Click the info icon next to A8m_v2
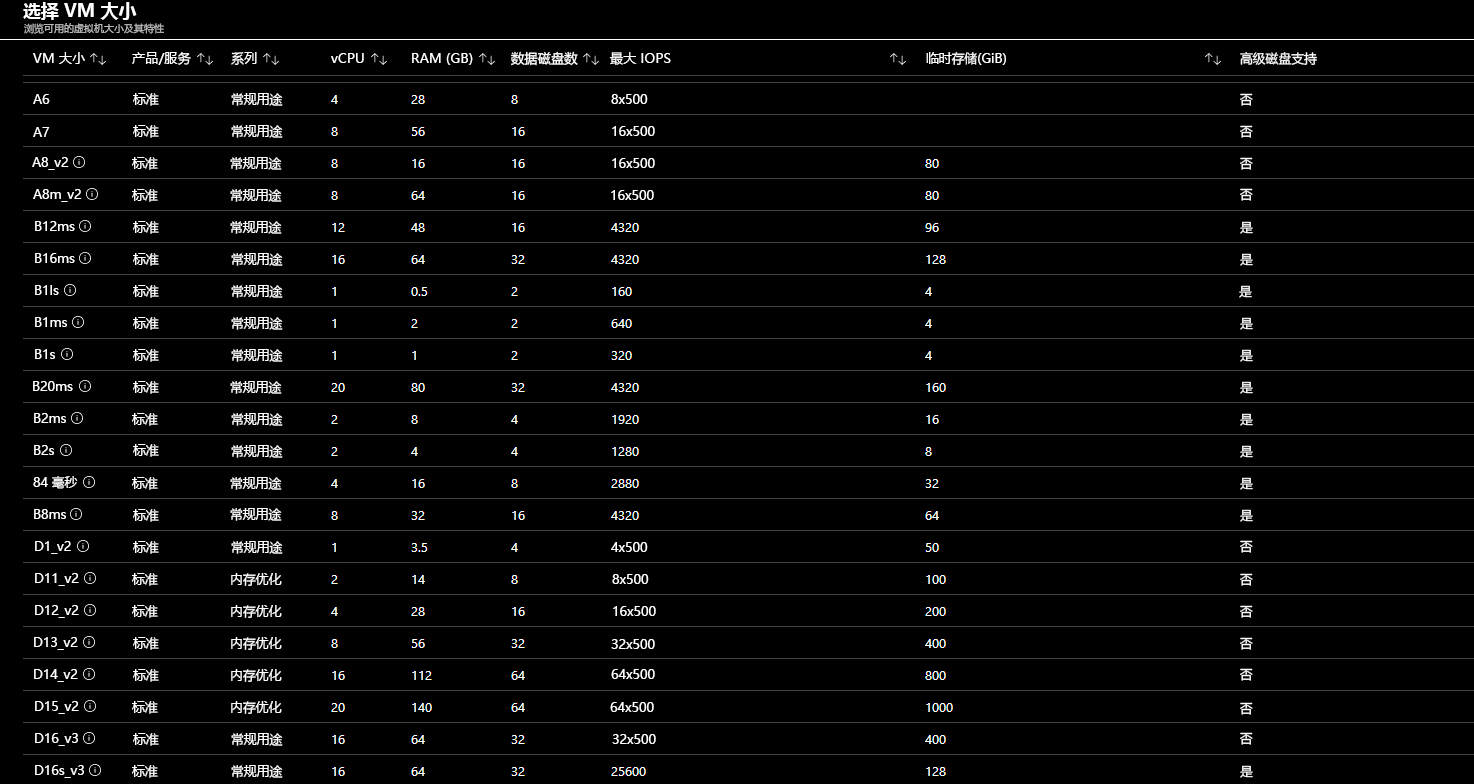This screenshot has width=1474, height=784. tap(92, 194)
